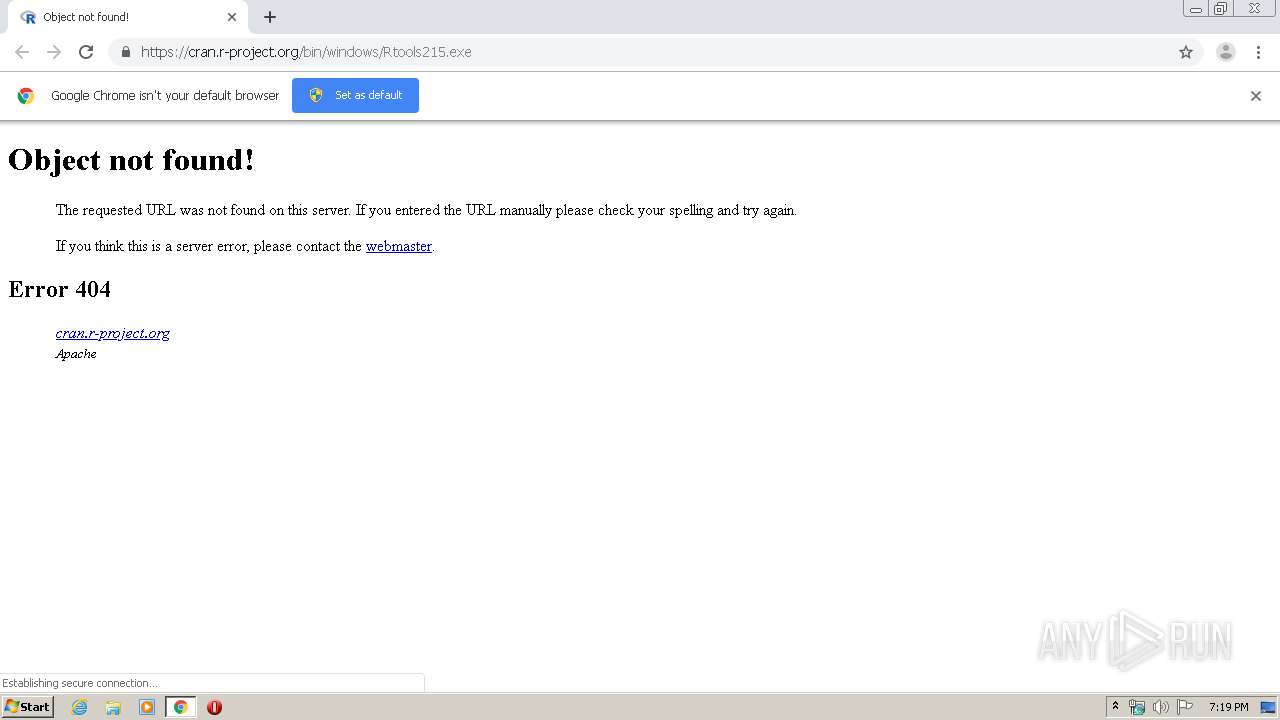1280x720 pixels.
Task: Select the 'Object not found!' tab
Action: coord(128,17)
